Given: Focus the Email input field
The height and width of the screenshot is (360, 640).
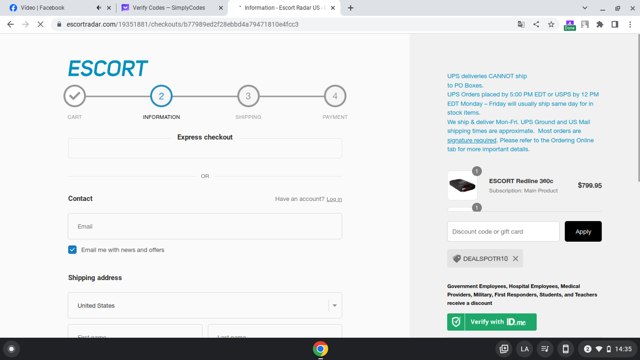Looking at the screenshot, I should tap(205, 227).
